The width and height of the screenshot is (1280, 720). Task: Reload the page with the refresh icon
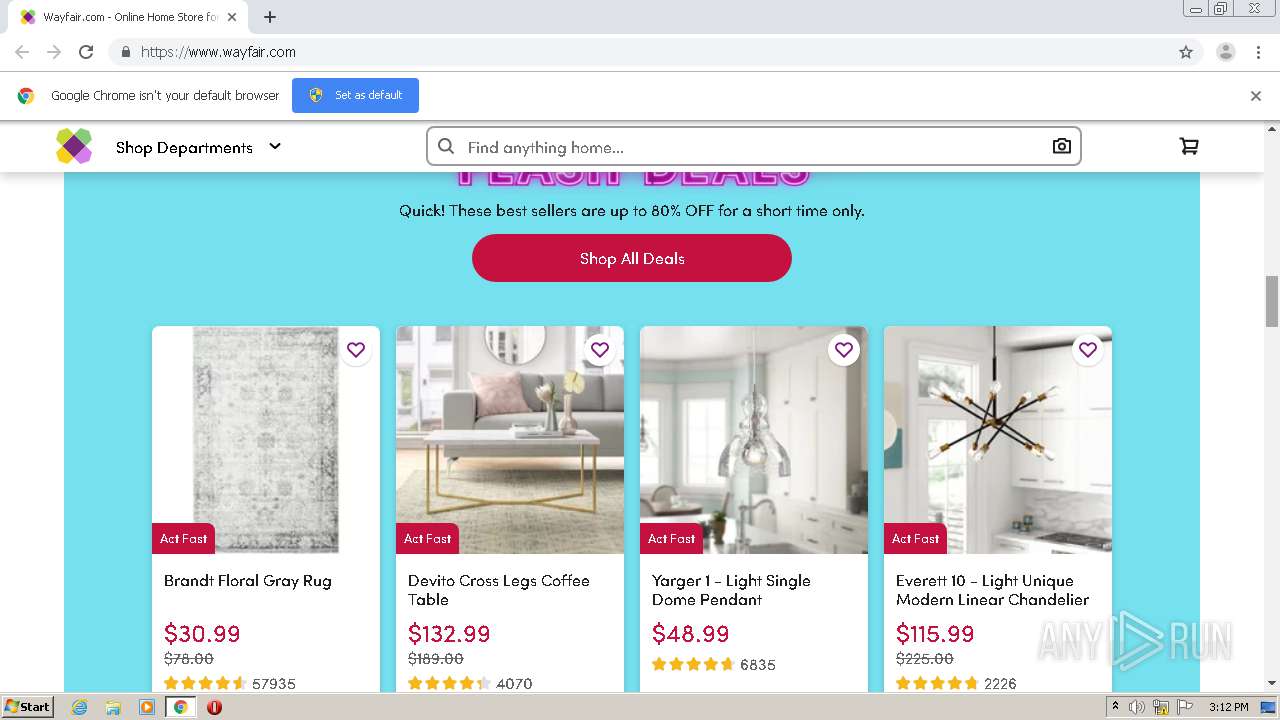click(86, 52)
